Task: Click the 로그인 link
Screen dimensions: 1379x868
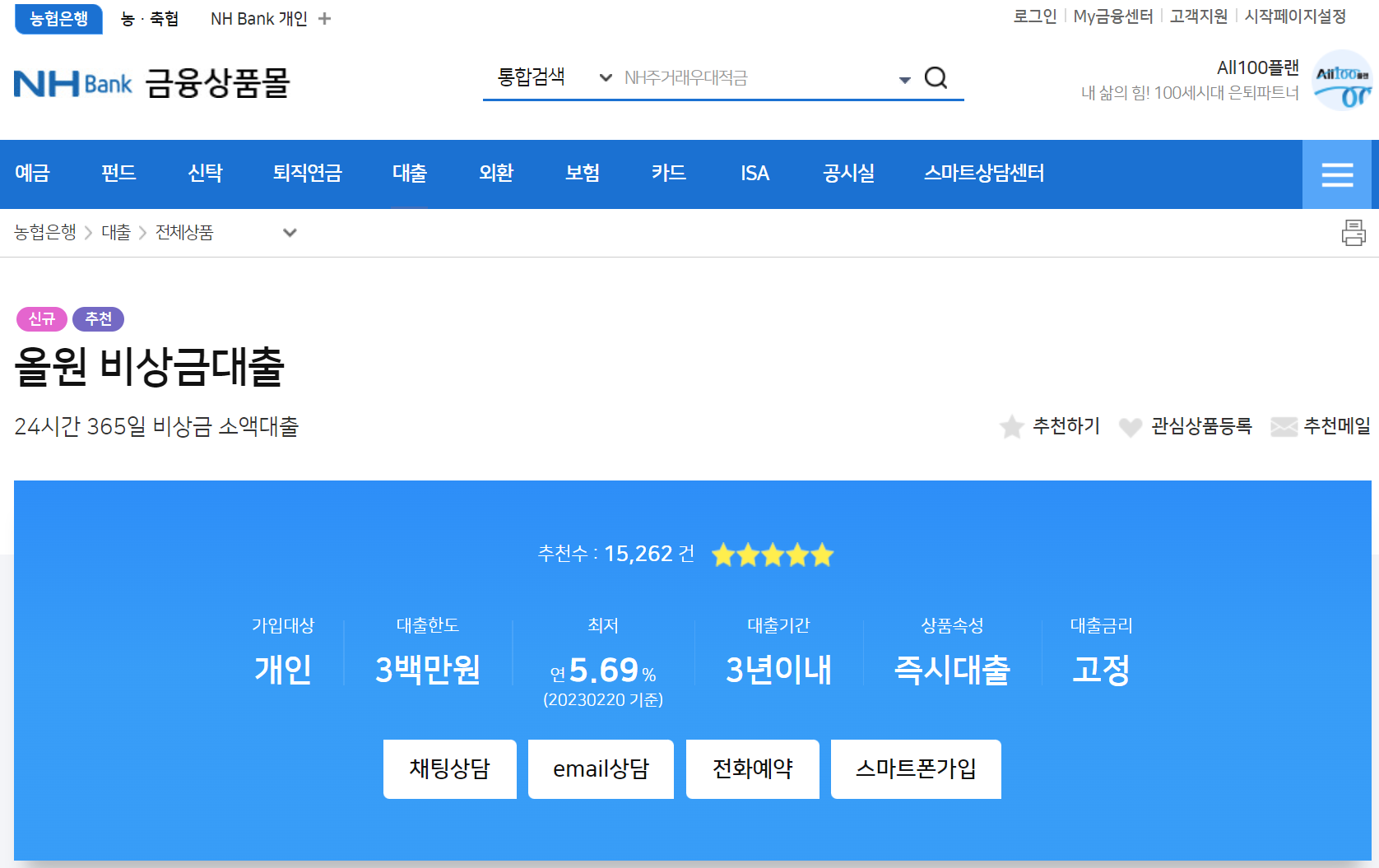Action: point(1035,16)
